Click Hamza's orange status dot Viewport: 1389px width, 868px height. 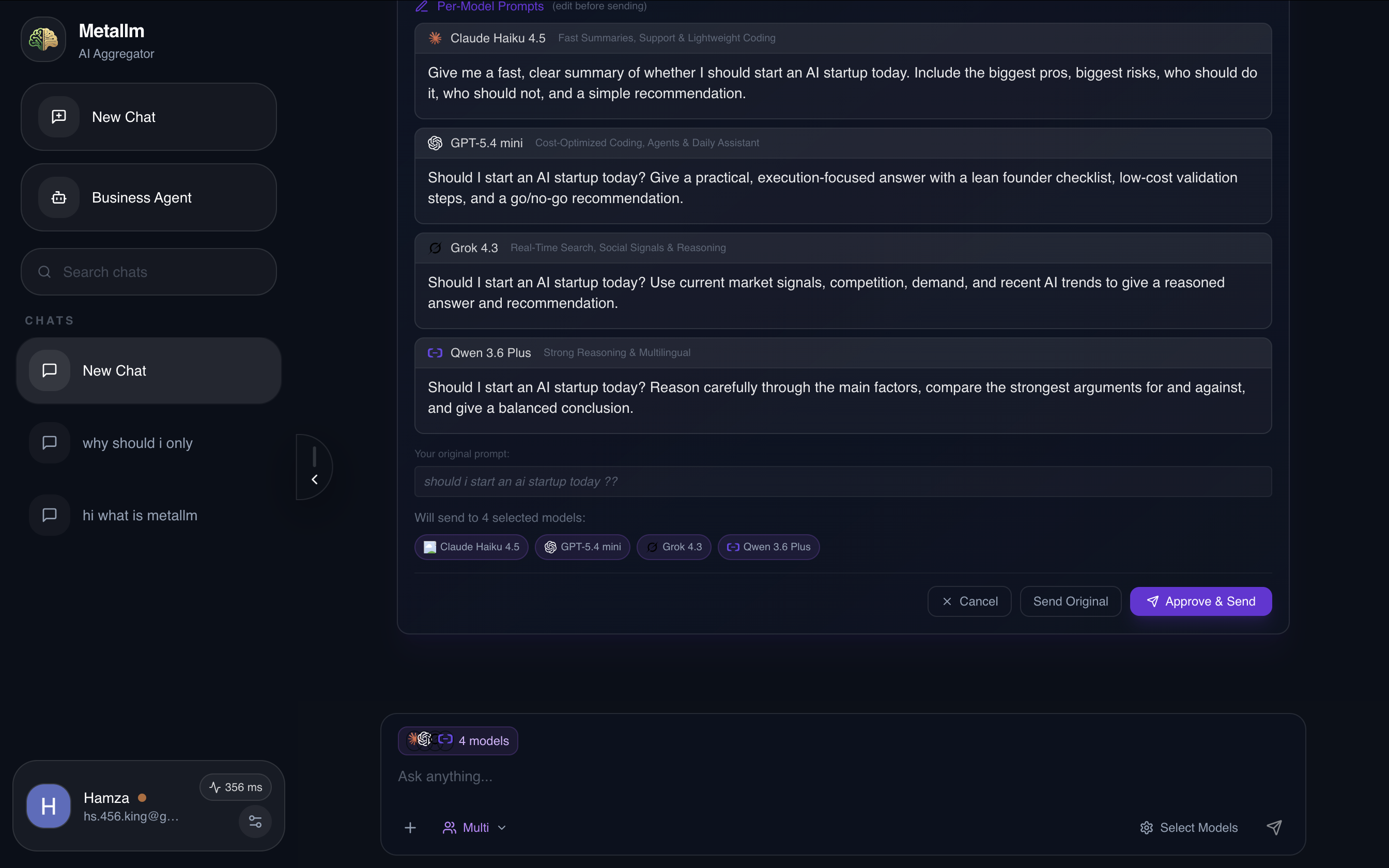pyautogui.click(x=142, y=798)
